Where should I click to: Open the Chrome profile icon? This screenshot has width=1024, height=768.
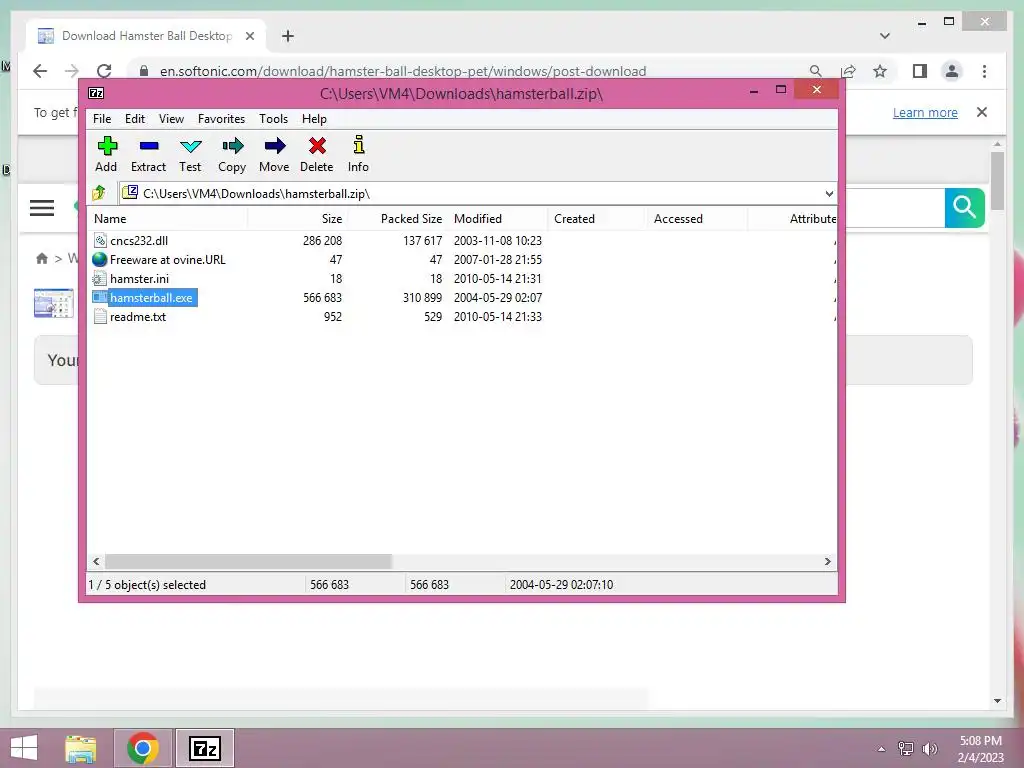click(x=952, y=71)
